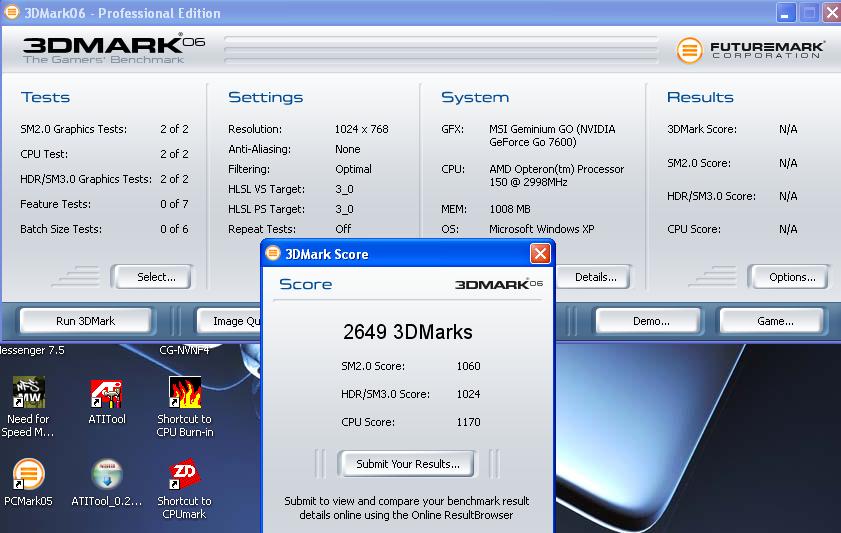Click the Filtering value Optimal
841x533 pixels.
point(353,169)
